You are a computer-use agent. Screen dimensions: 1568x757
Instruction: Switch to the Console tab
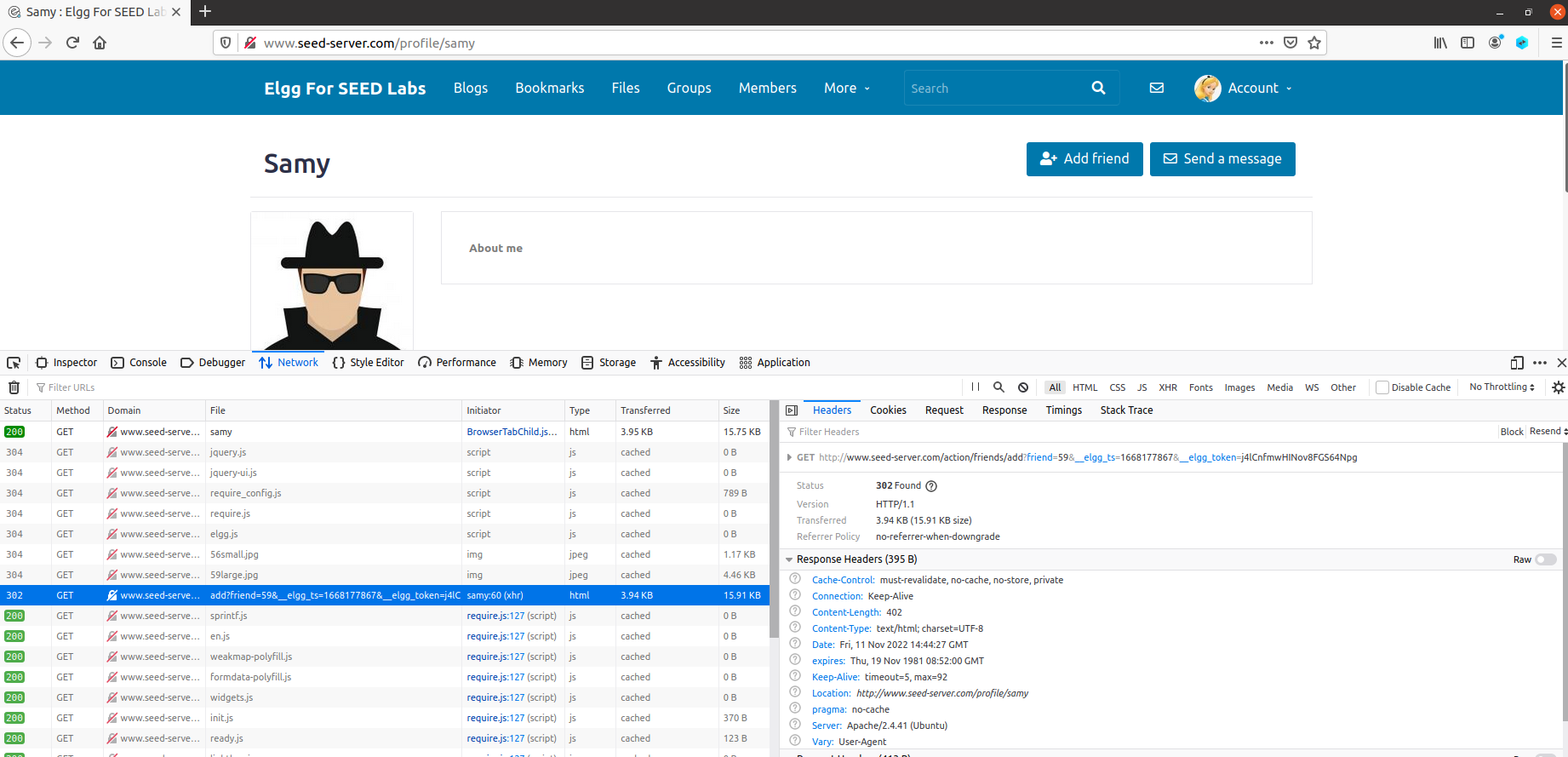[x=139, y=363]
